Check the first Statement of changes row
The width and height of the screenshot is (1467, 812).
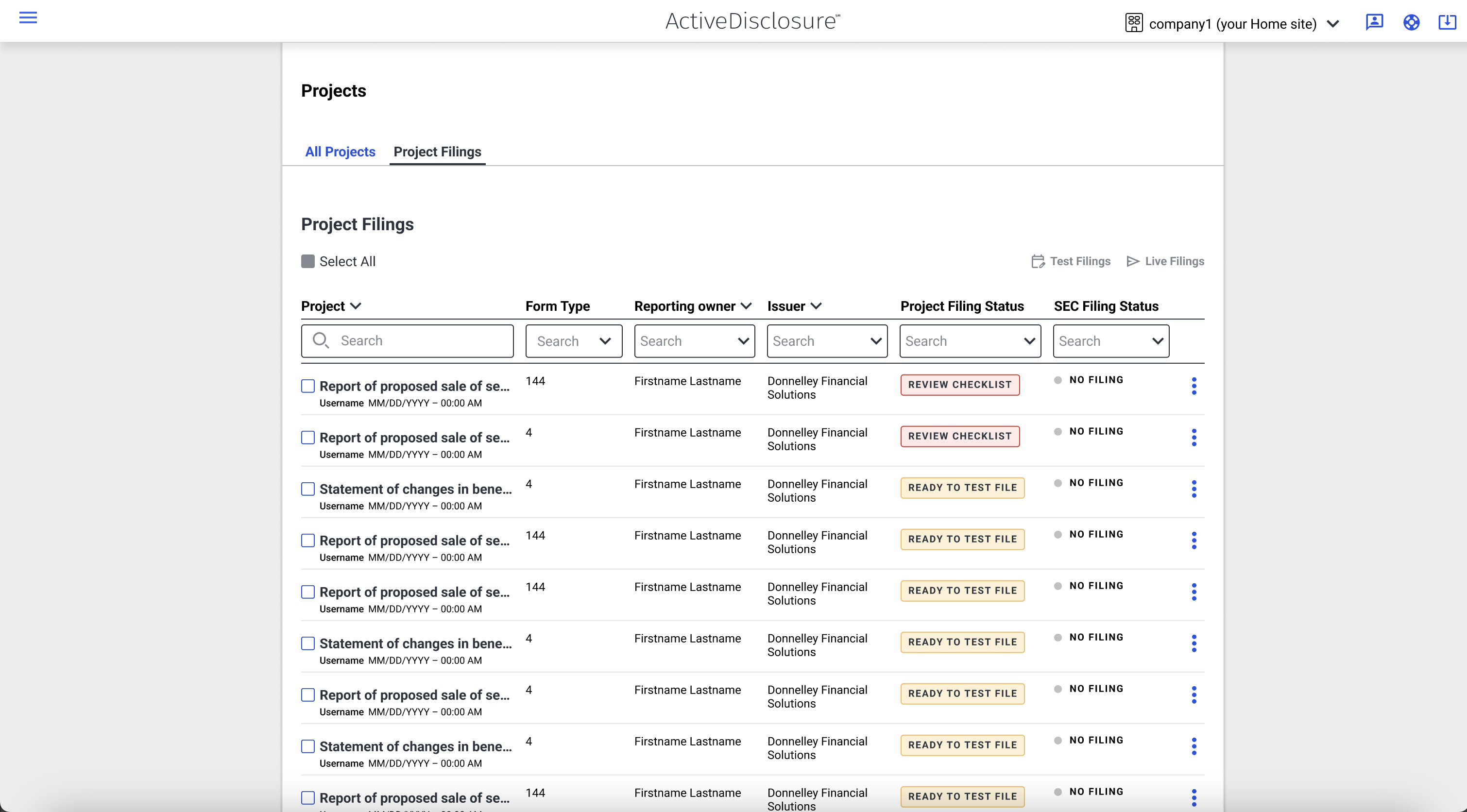[x=307, y=489]
